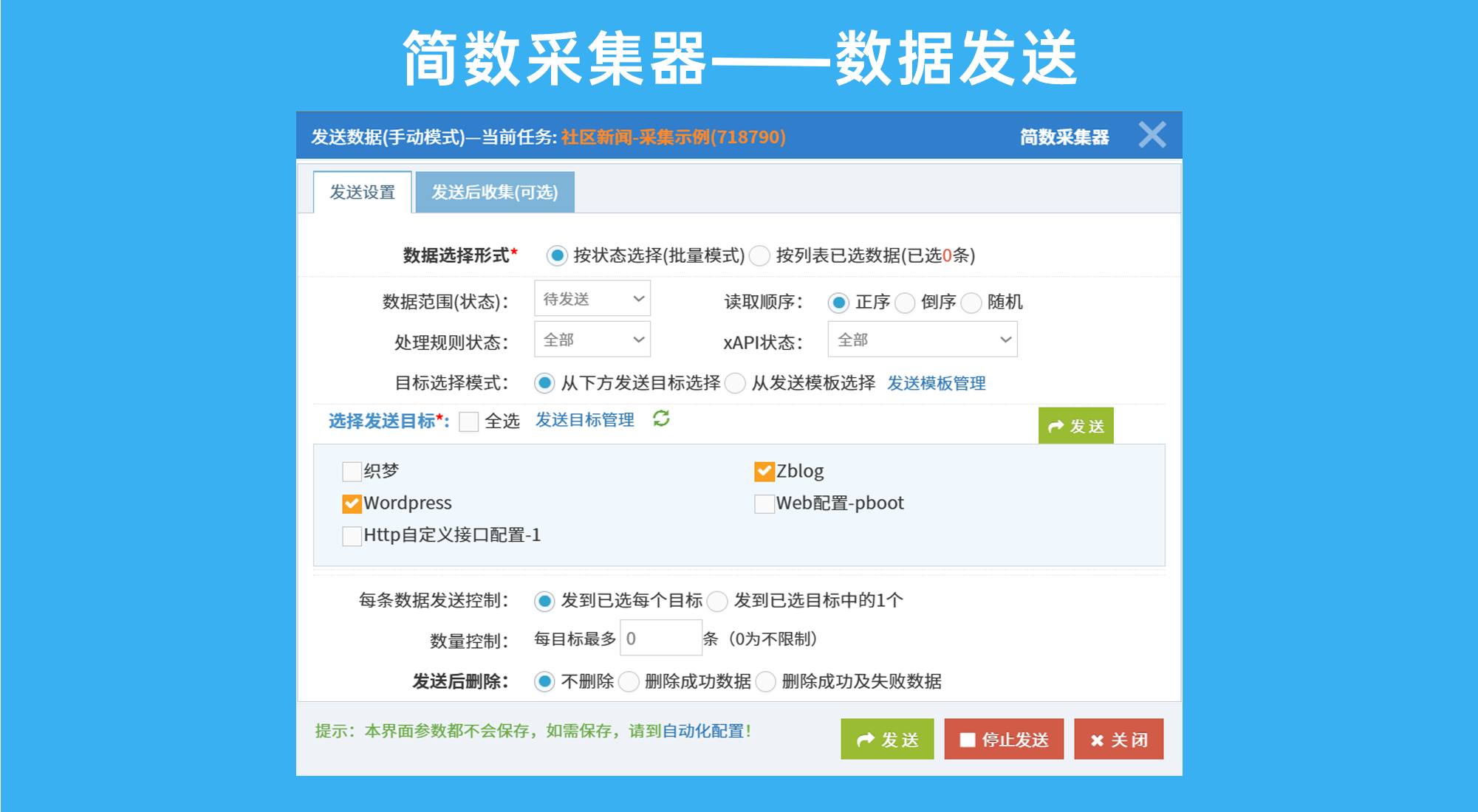Uncheck the Wordpress target
The width and height of the screenshot is (1478, 812).
(352, 503)
